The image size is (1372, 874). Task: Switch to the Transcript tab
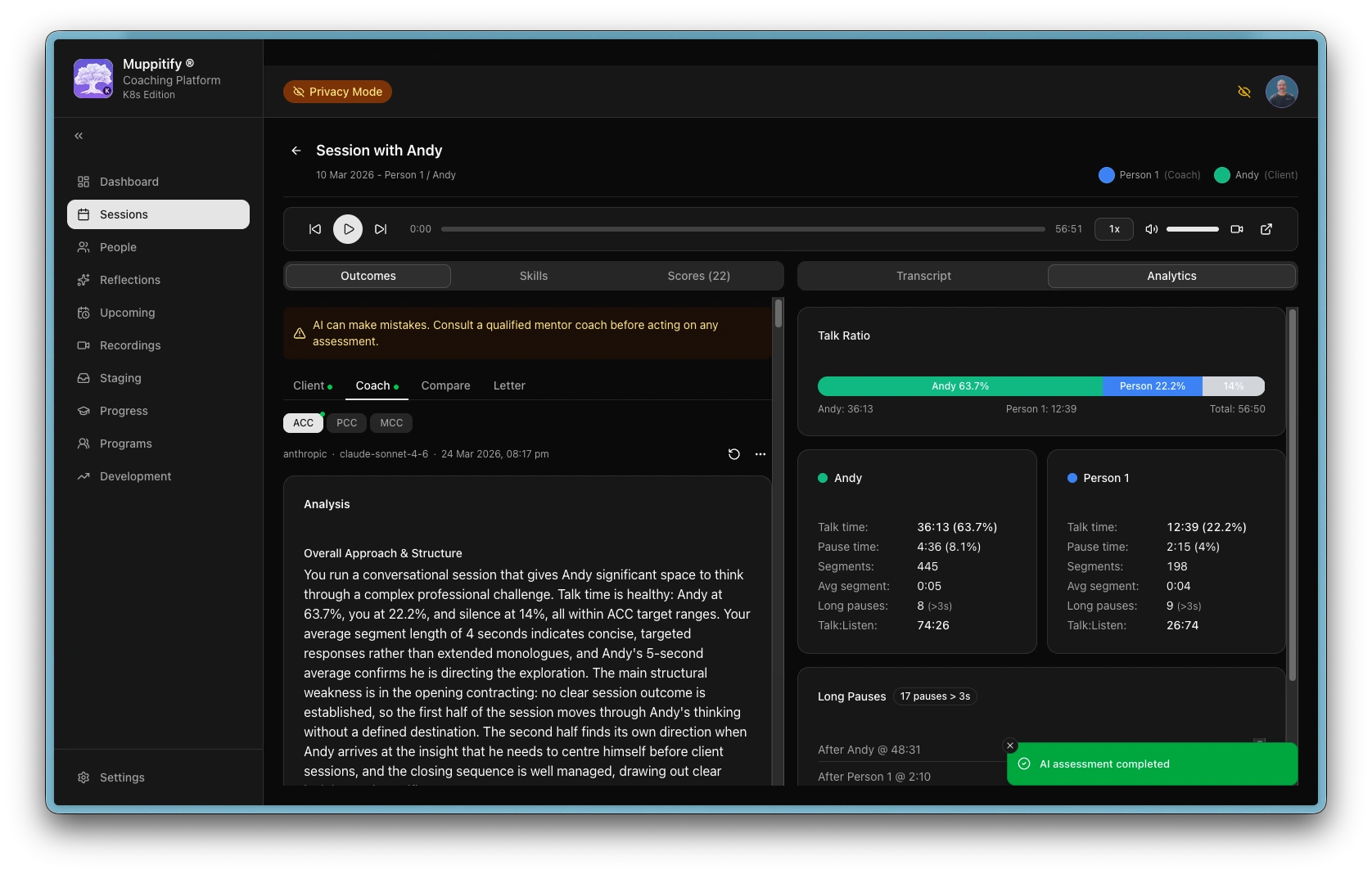tap(923, 276)
